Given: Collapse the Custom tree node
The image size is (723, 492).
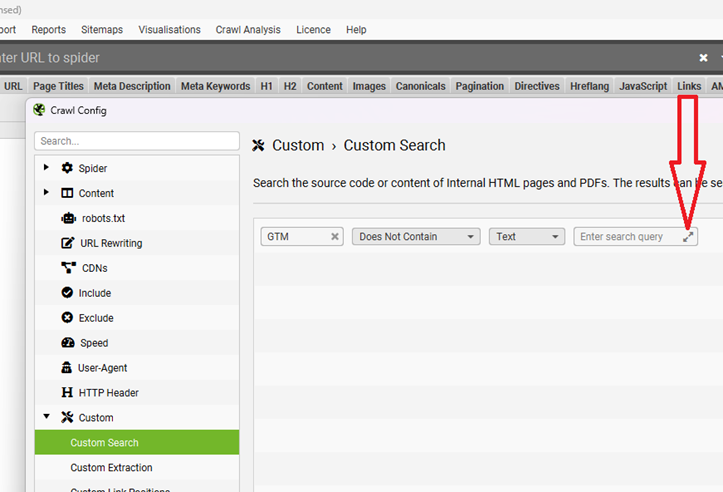Looking at the screenshot, I should coord(47,416).
